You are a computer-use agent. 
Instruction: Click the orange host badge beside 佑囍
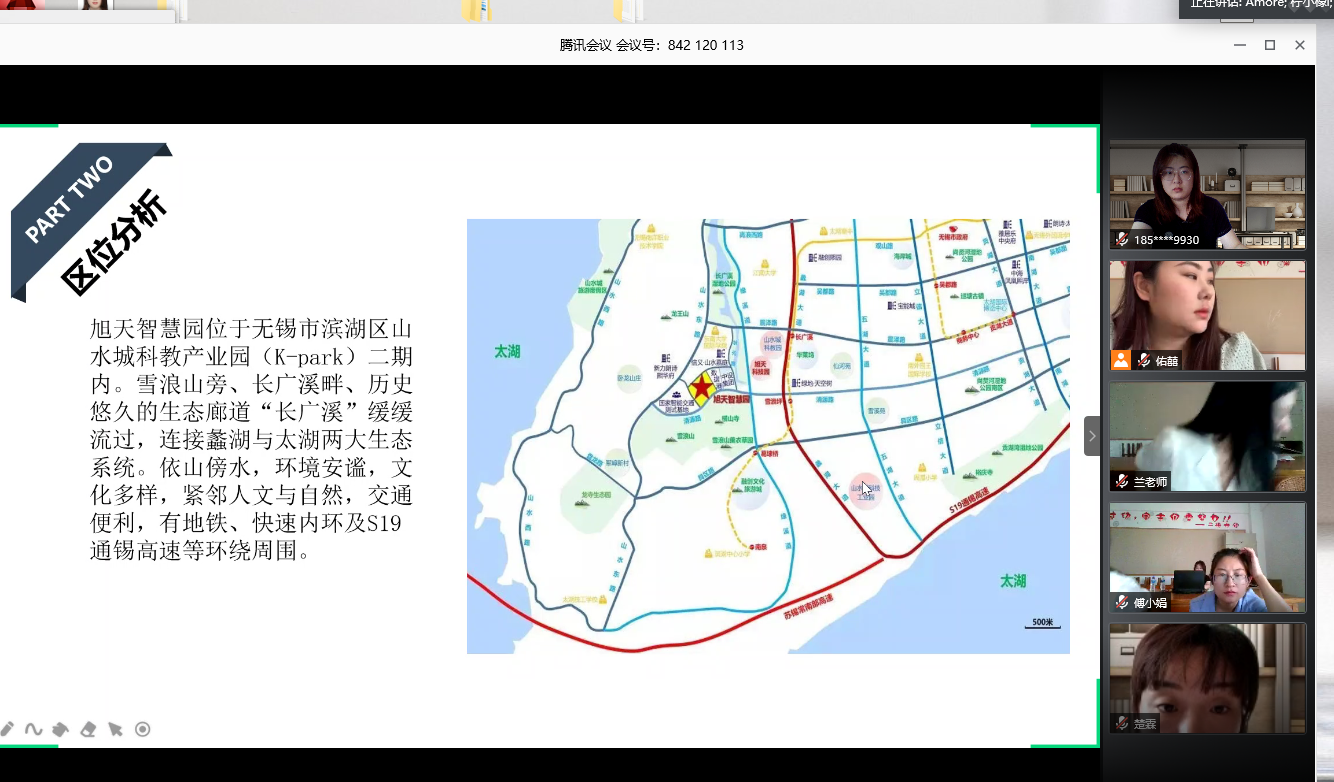1121,360
